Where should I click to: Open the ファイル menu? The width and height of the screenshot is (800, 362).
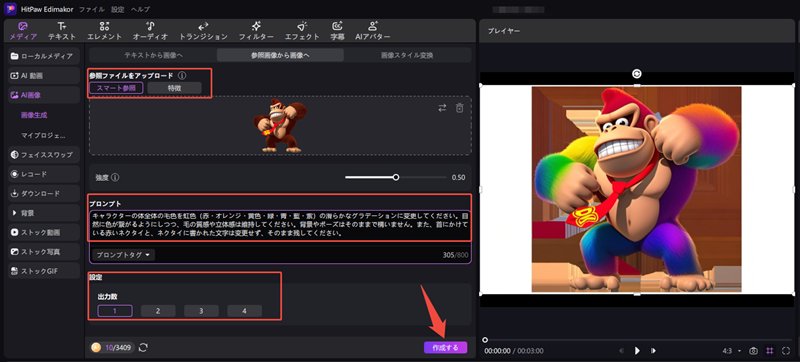point(92,10)
